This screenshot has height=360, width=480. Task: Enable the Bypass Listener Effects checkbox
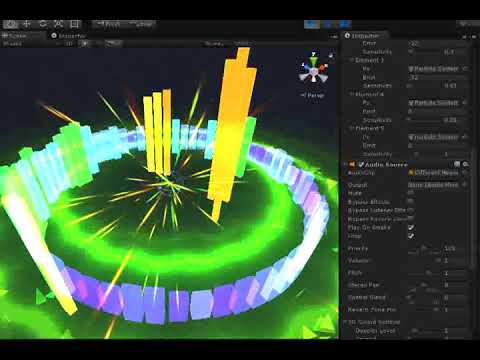[x=411, y=210]
